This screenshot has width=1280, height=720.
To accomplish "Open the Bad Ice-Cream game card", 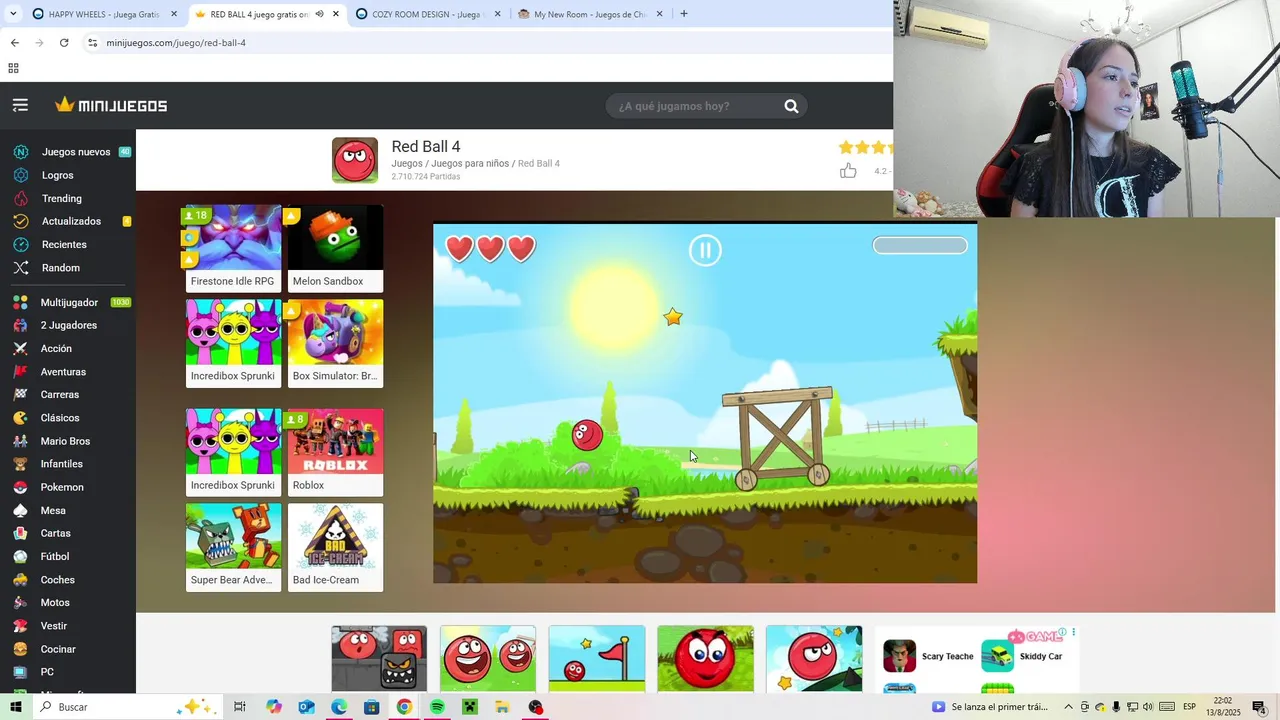I will (335, 547).
